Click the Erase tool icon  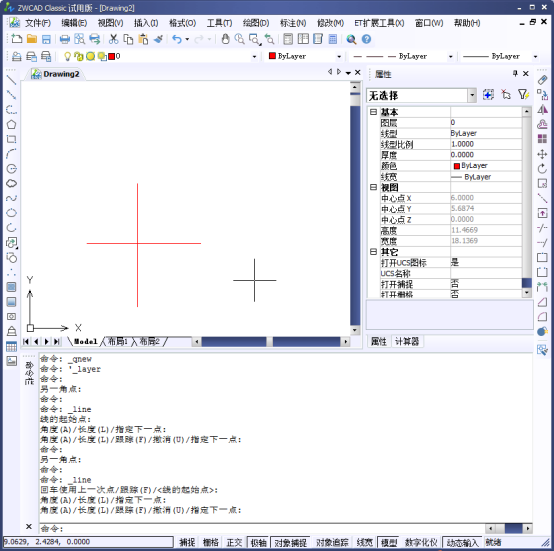[x=542, y=80]
